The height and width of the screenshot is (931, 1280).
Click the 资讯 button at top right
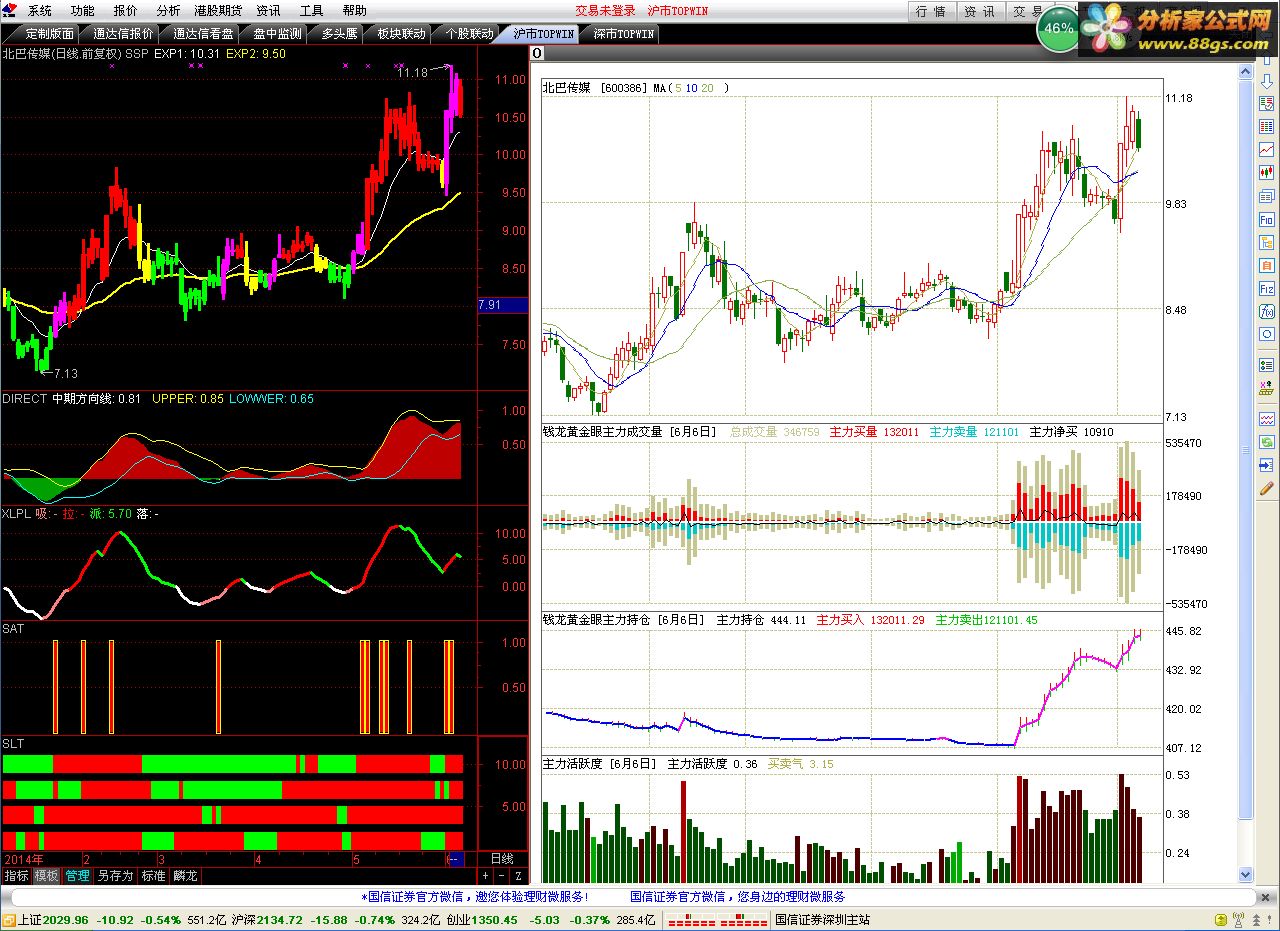(x=979, y=11)
